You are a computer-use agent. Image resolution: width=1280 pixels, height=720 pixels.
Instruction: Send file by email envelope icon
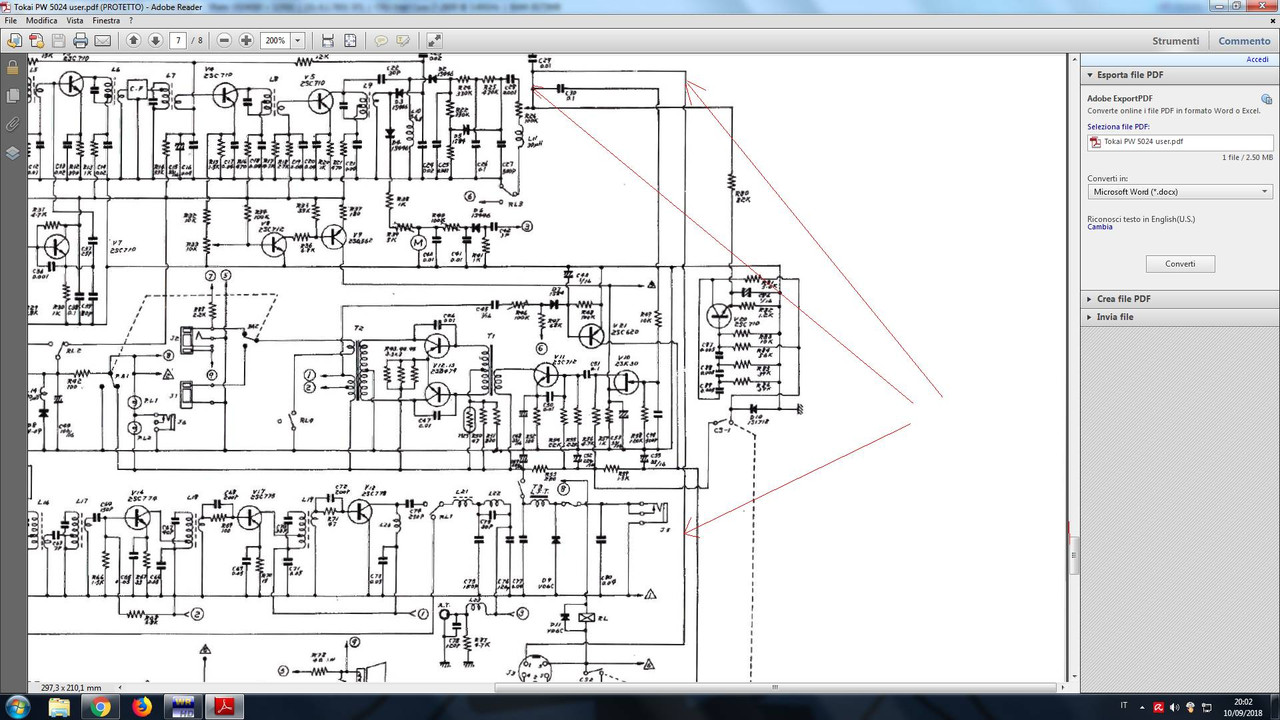click(x=102, y=41)
